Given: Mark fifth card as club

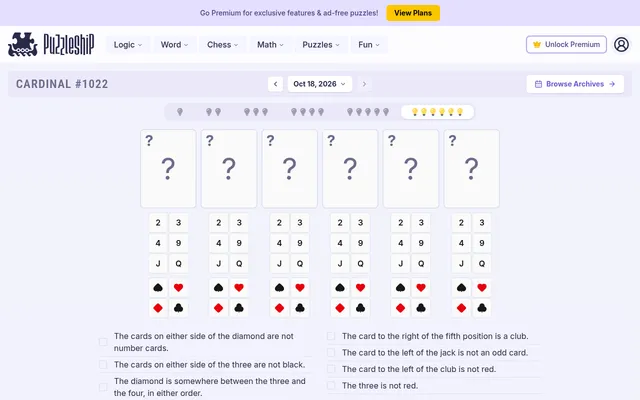Looking at the screenshot, I should (421, 308).
